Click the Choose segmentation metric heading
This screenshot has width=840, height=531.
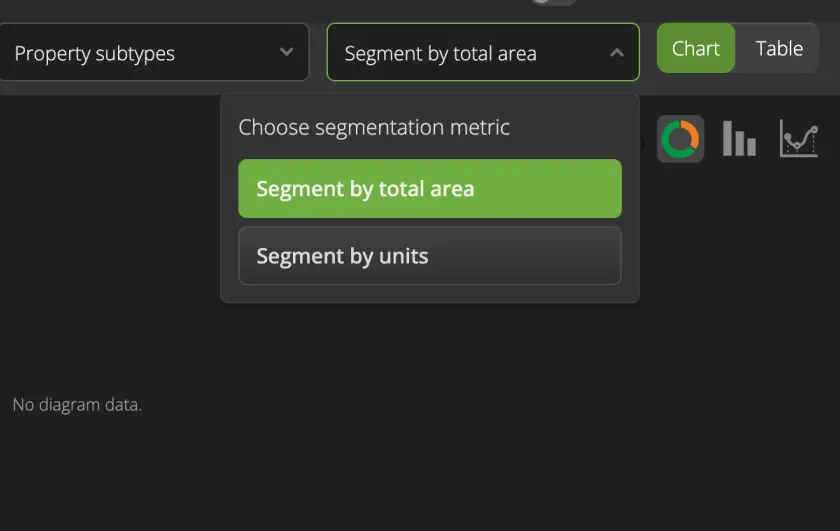(374, 128)
